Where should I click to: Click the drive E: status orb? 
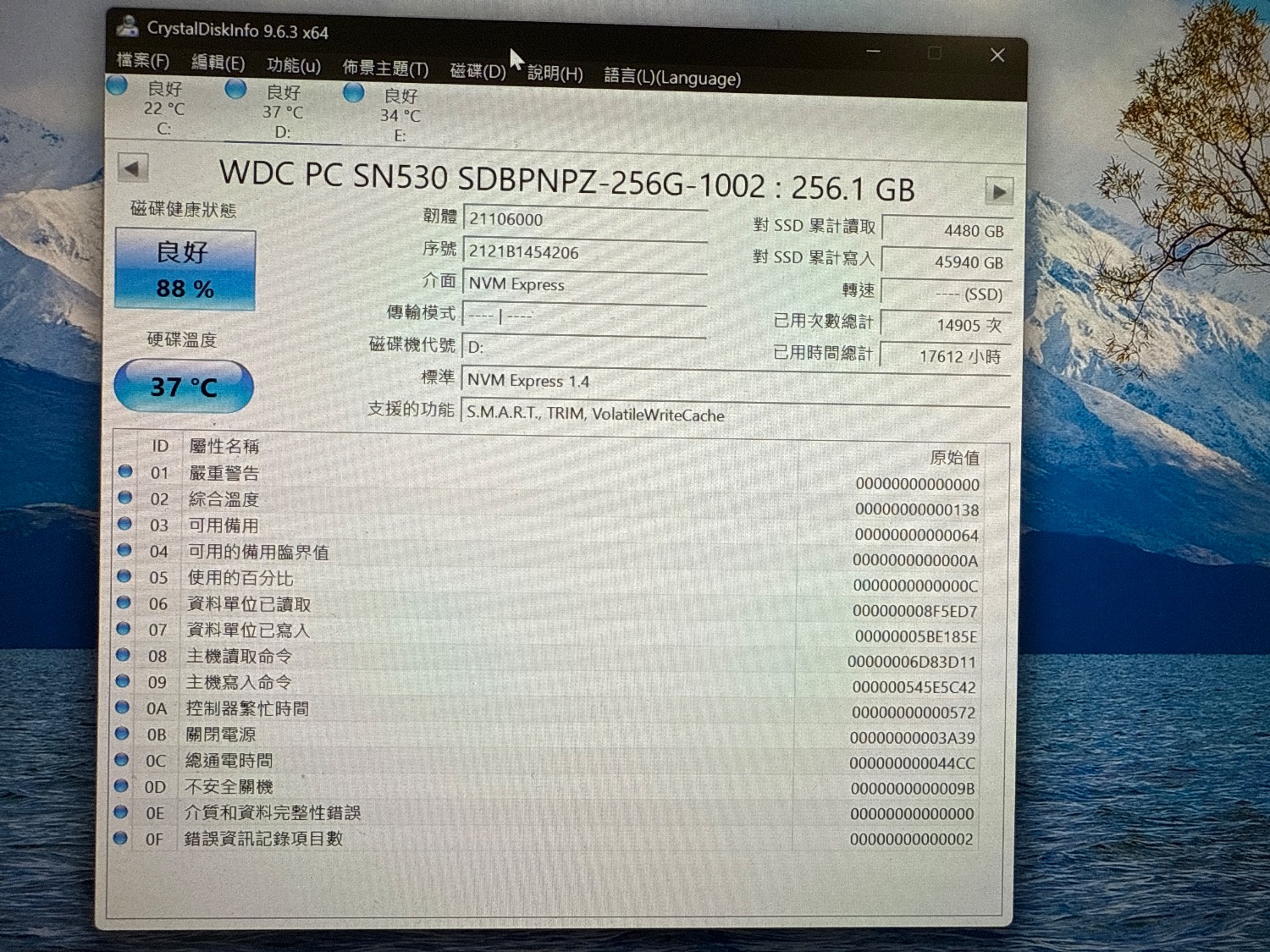(353, 92)
